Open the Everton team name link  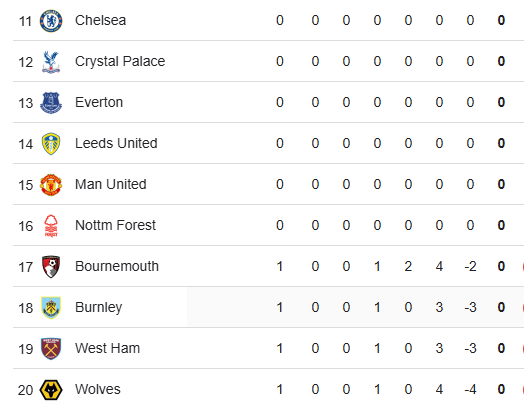(99, 102)
